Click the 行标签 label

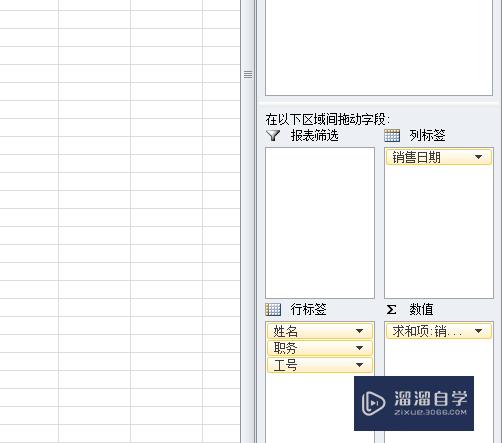pyautogui.click(x=308, y=309)
